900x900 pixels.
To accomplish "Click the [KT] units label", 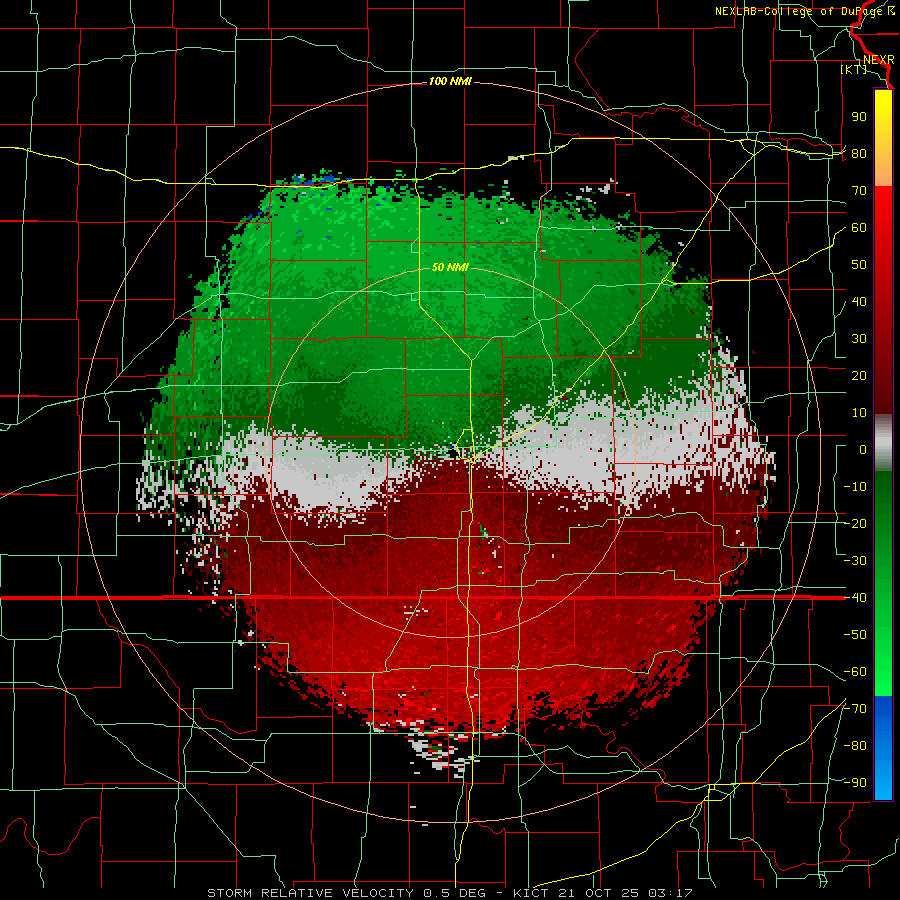I will (x=854, y=69).
